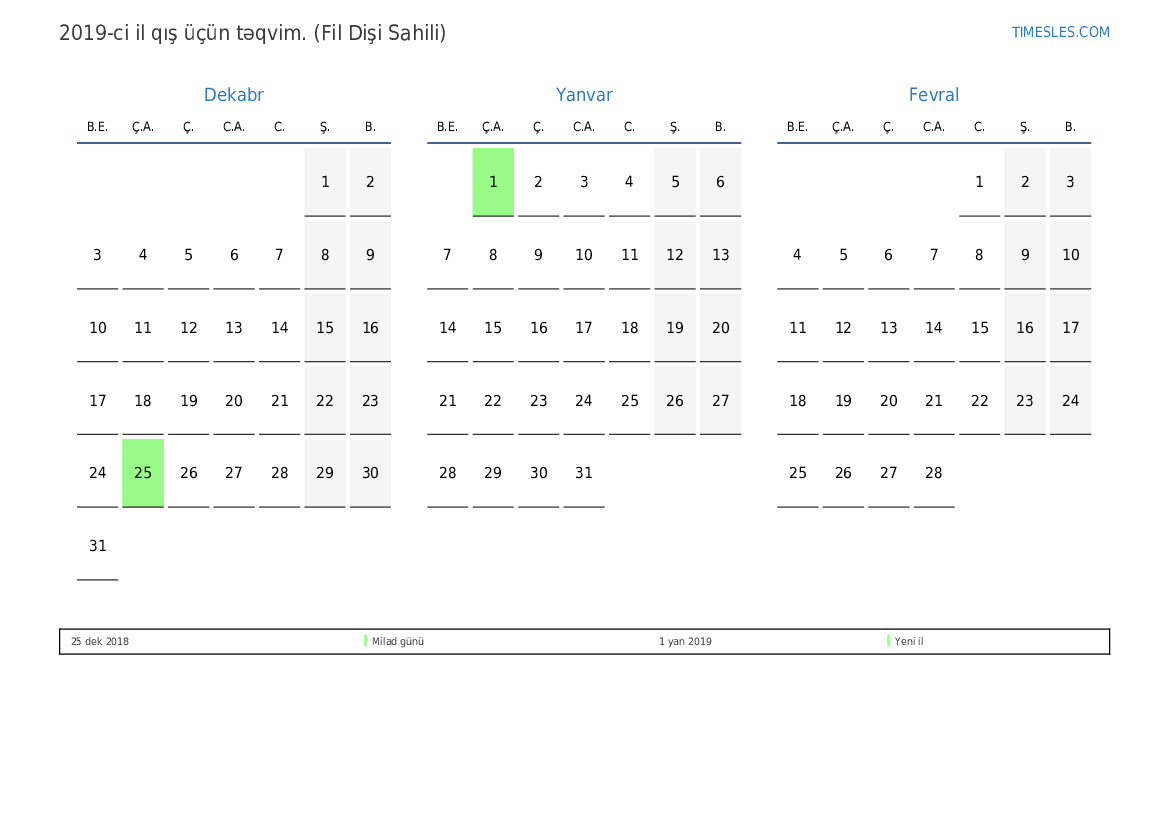
Task: Select day 20 in Fevral
Action: pyautogui.click(x=888, y=401)
